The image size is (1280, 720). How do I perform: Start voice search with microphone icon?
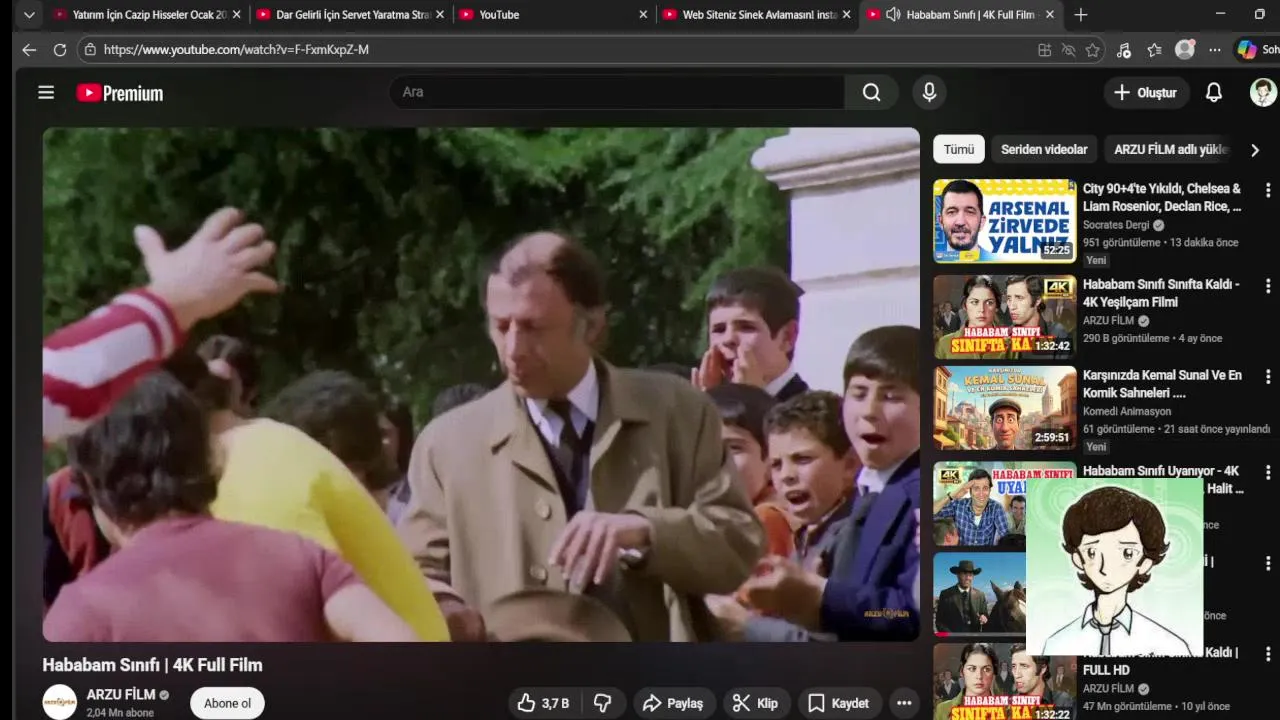pos(929,92)
